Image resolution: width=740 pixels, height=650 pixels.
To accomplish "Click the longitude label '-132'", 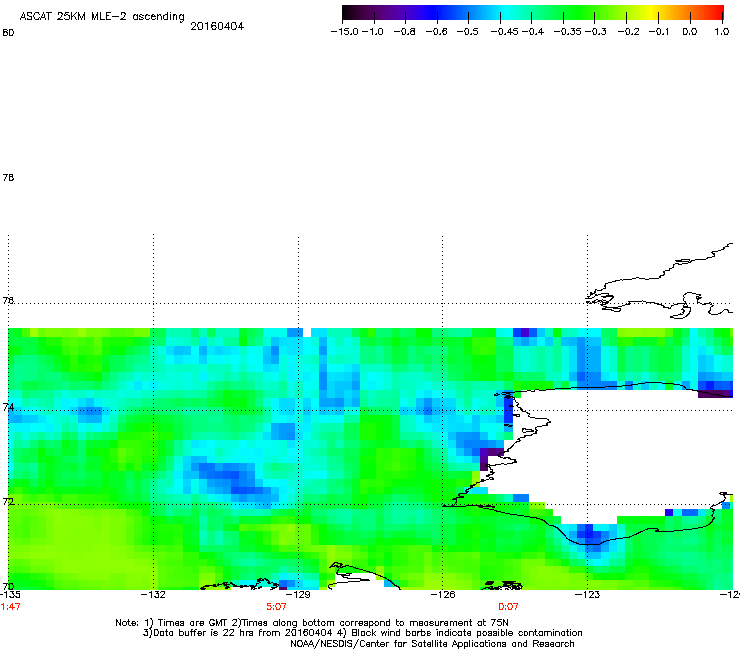I will click(x=153, y=594).
